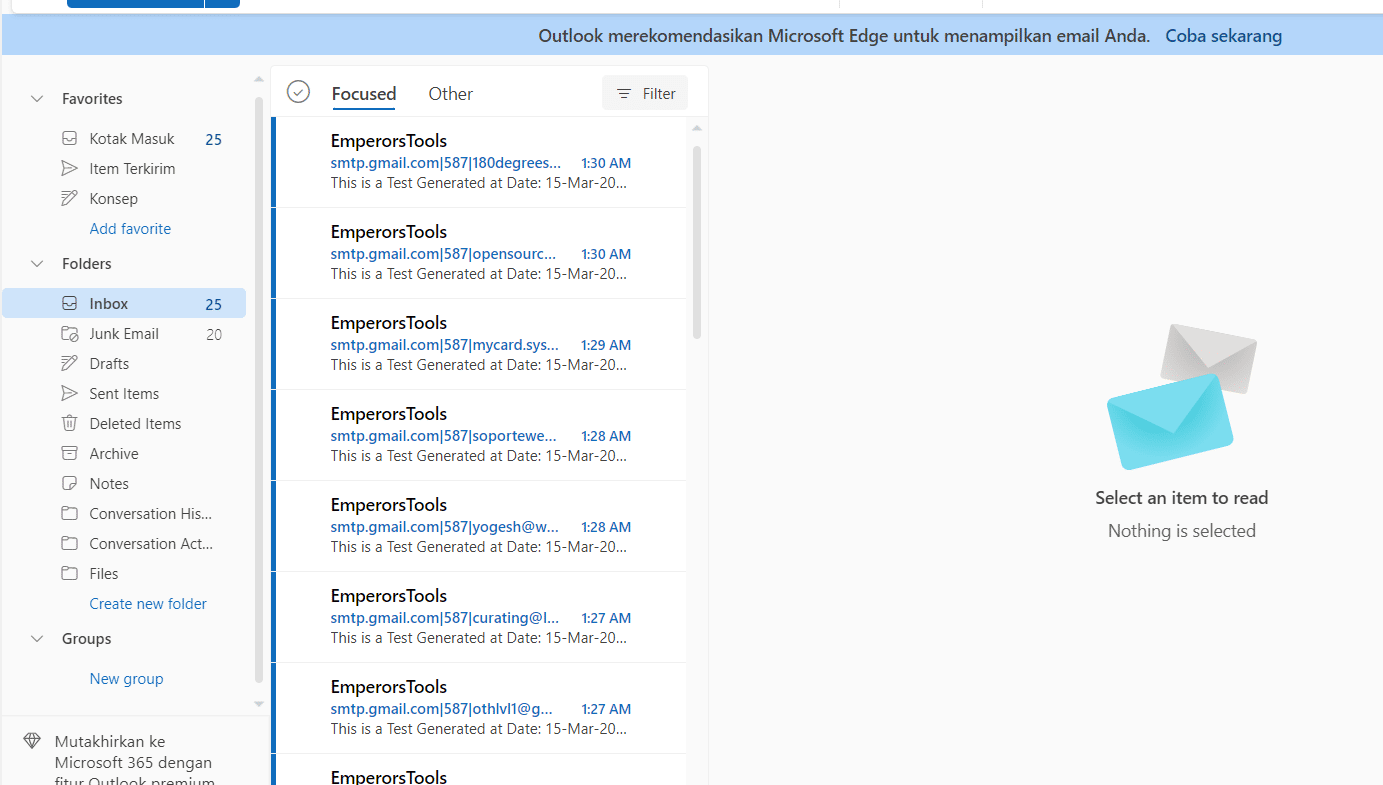Open the email with subject containing othlvl1@g
1383x785 pixels.
point(479,709)
